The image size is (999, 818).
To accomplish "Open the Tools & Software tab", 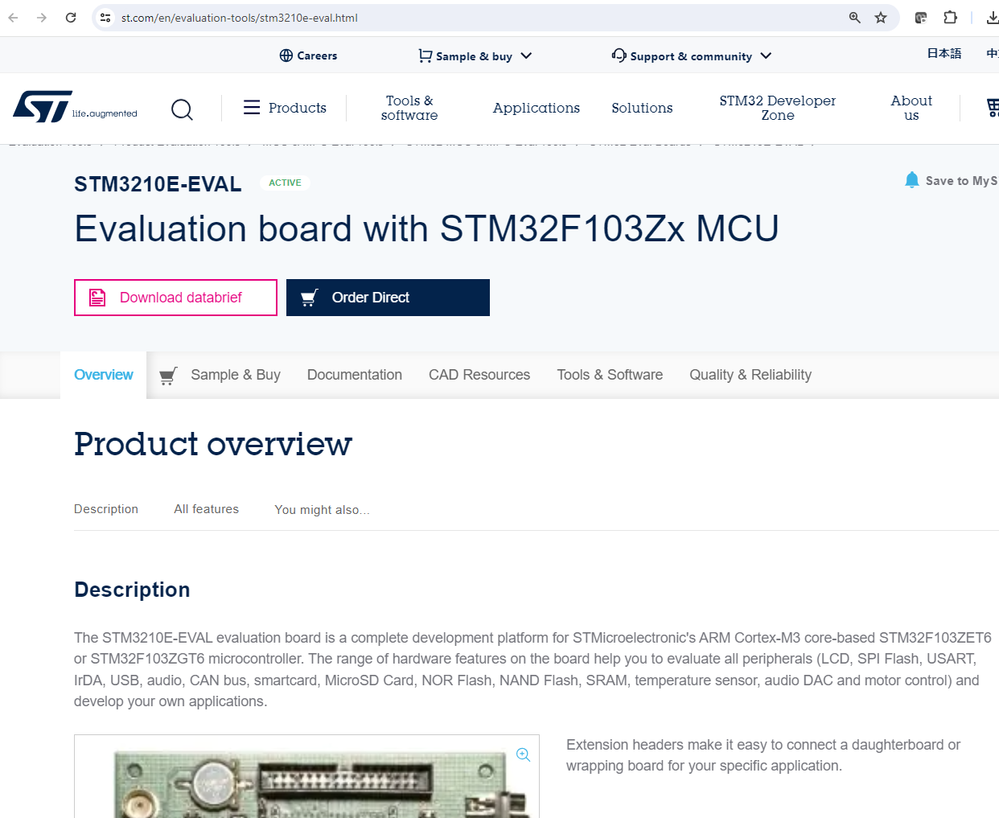I will (x=610, y=375).
